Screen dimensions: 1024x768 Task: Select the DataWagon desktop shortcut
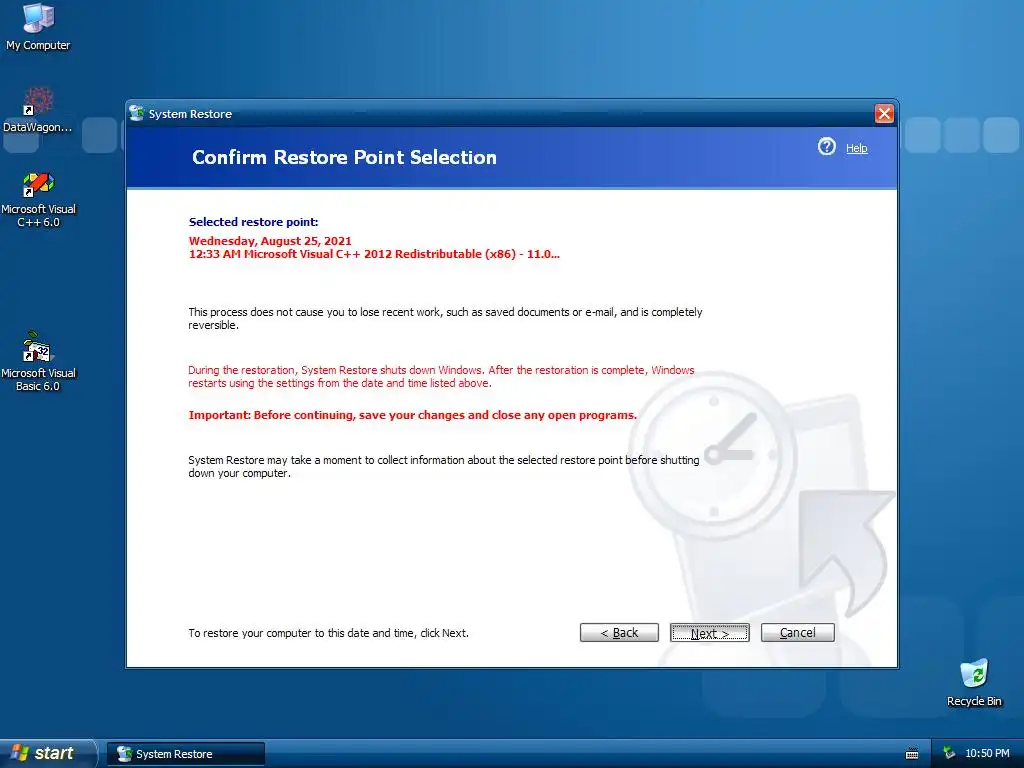[x=38, y=110]
